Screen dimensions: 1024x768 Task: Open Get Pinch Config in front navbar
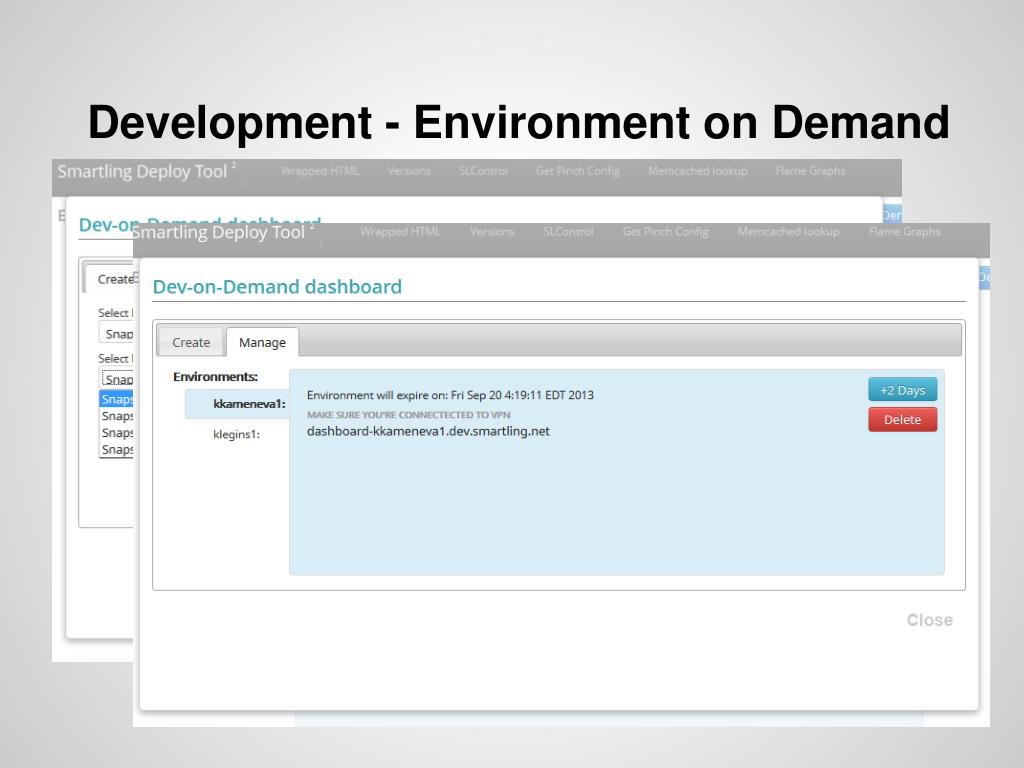pyautogui.click(x=665, y=232)
